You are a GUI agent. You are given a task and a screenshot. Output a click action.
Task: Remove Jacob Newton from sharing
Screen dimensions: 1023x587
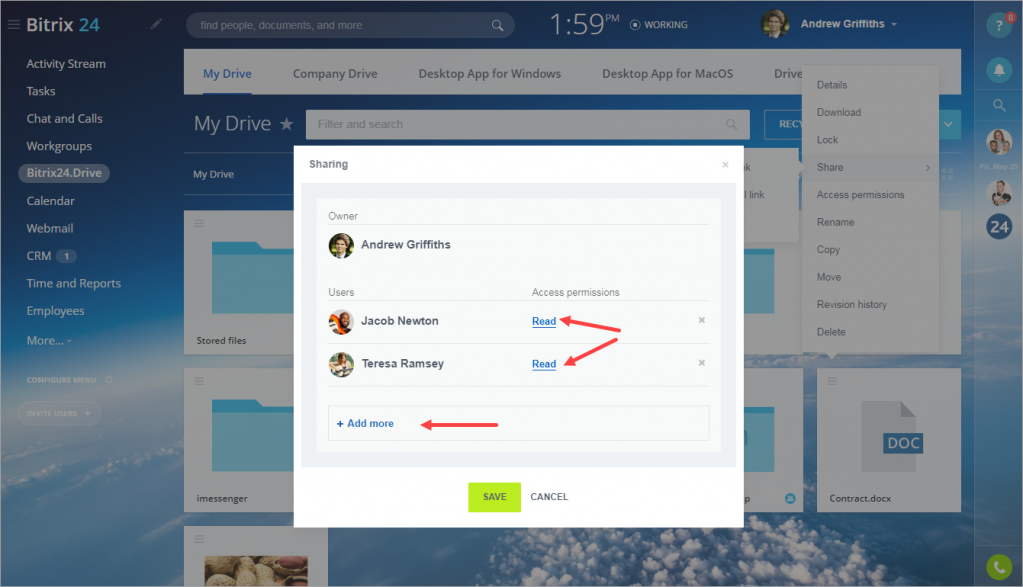coord(701,320)
